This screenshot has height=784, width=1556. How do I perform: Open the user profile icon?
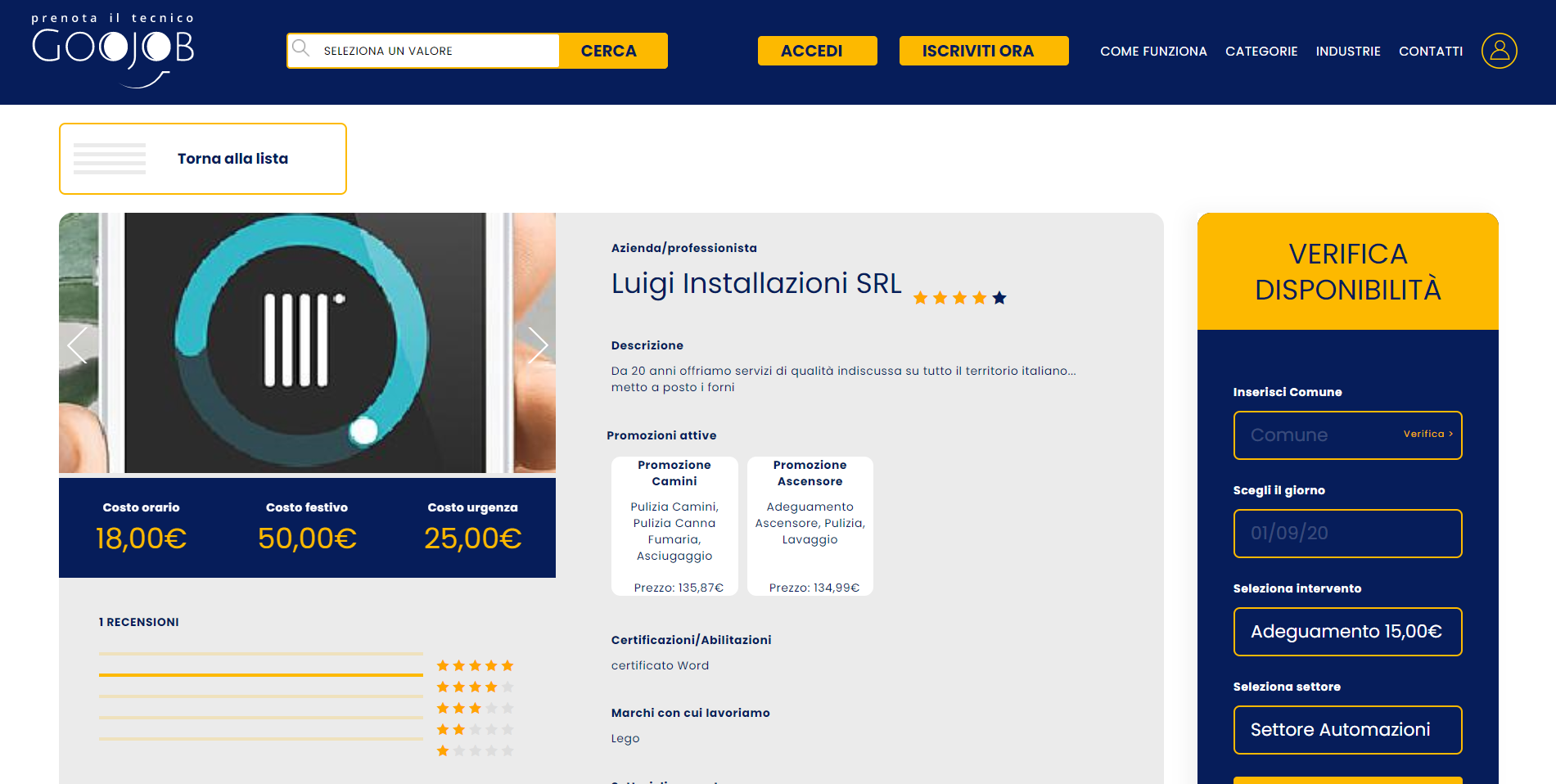1499,51
